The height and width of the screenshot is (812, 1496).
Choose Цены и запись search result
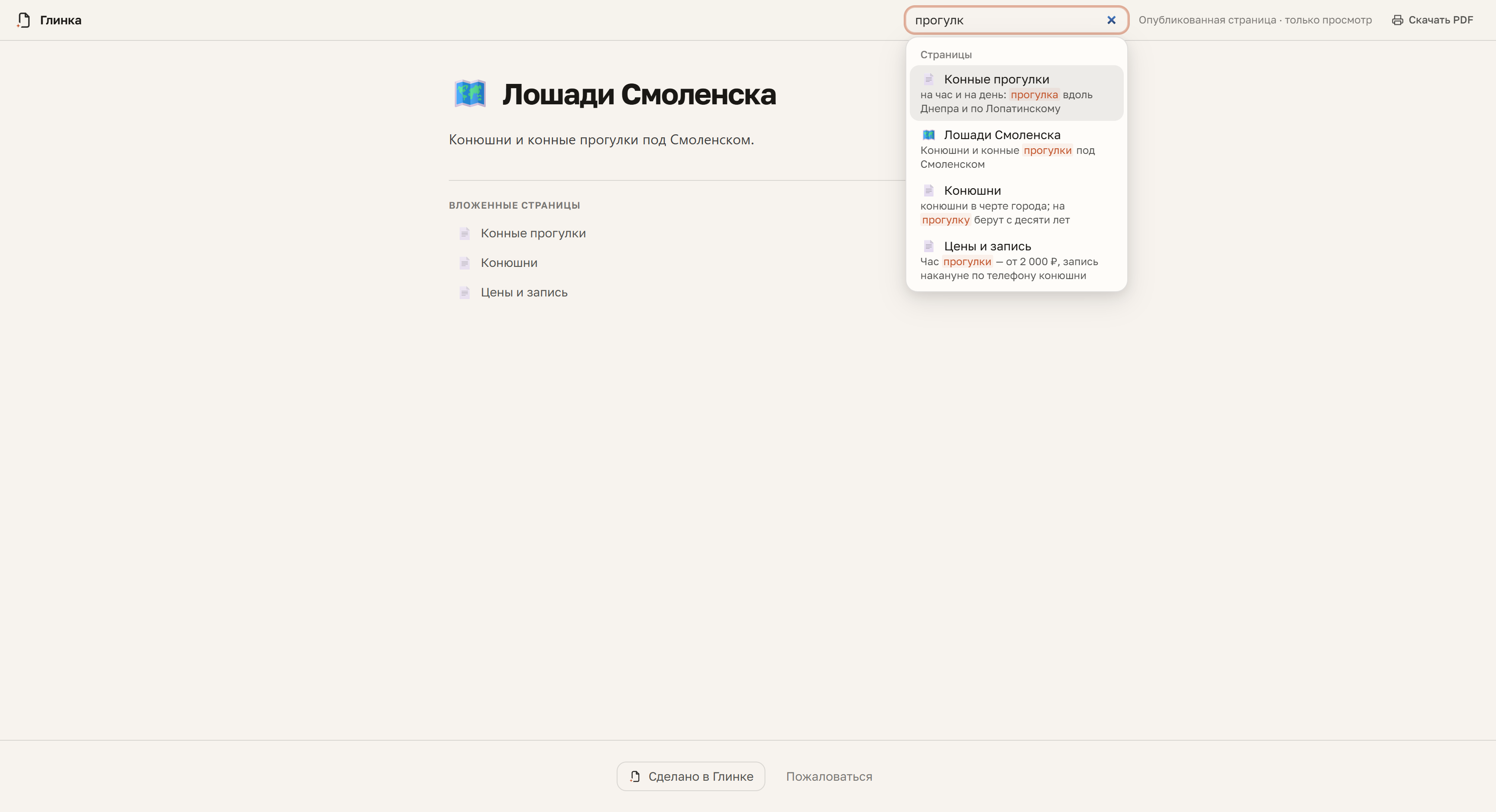tap(1016, 260)
